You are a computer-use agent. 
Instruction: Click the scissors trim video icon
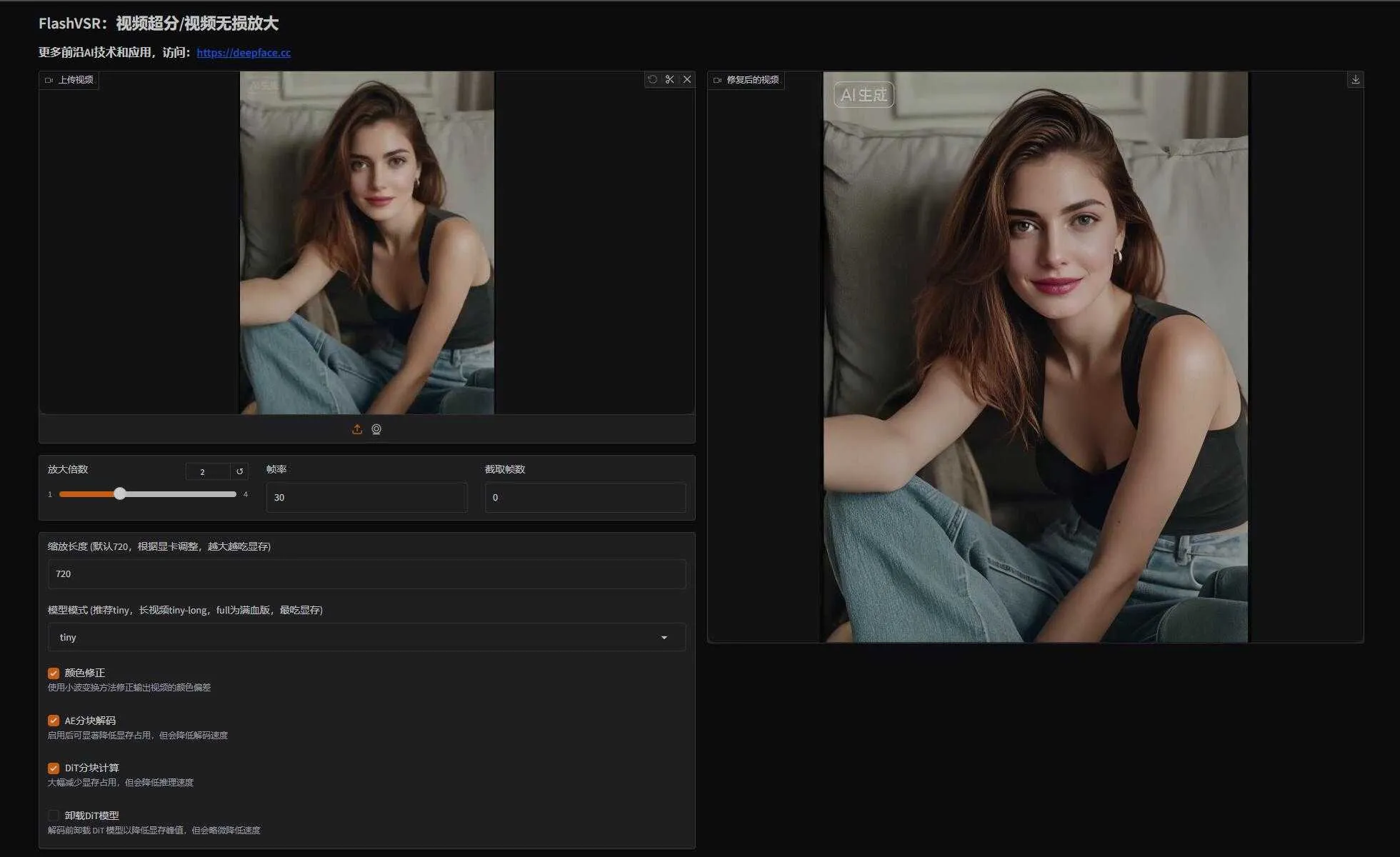click(x=669, y=79)
